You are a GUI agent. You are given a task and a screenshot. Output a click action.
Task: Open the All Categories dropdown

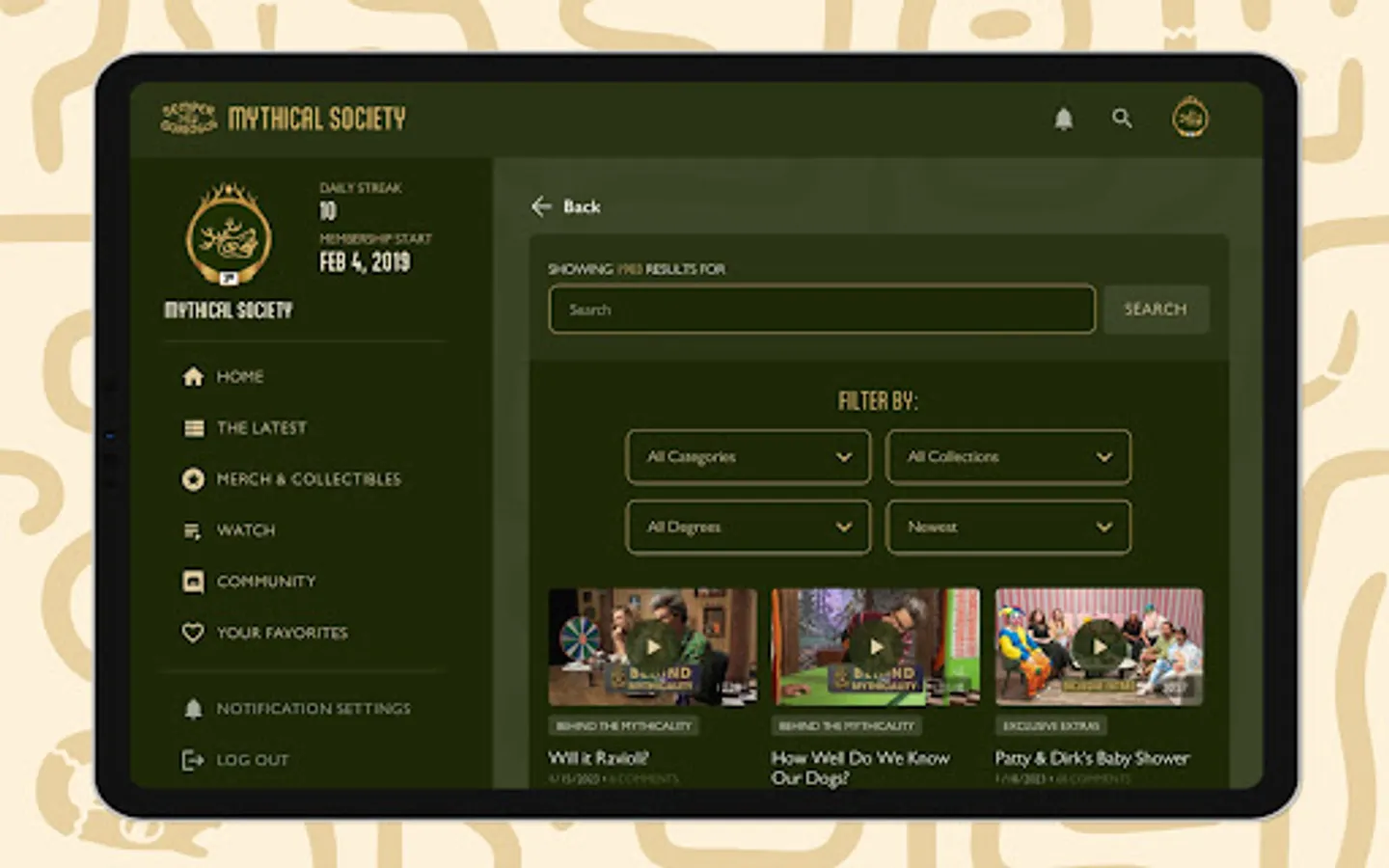pyautogui.click(x=749, y=457)
